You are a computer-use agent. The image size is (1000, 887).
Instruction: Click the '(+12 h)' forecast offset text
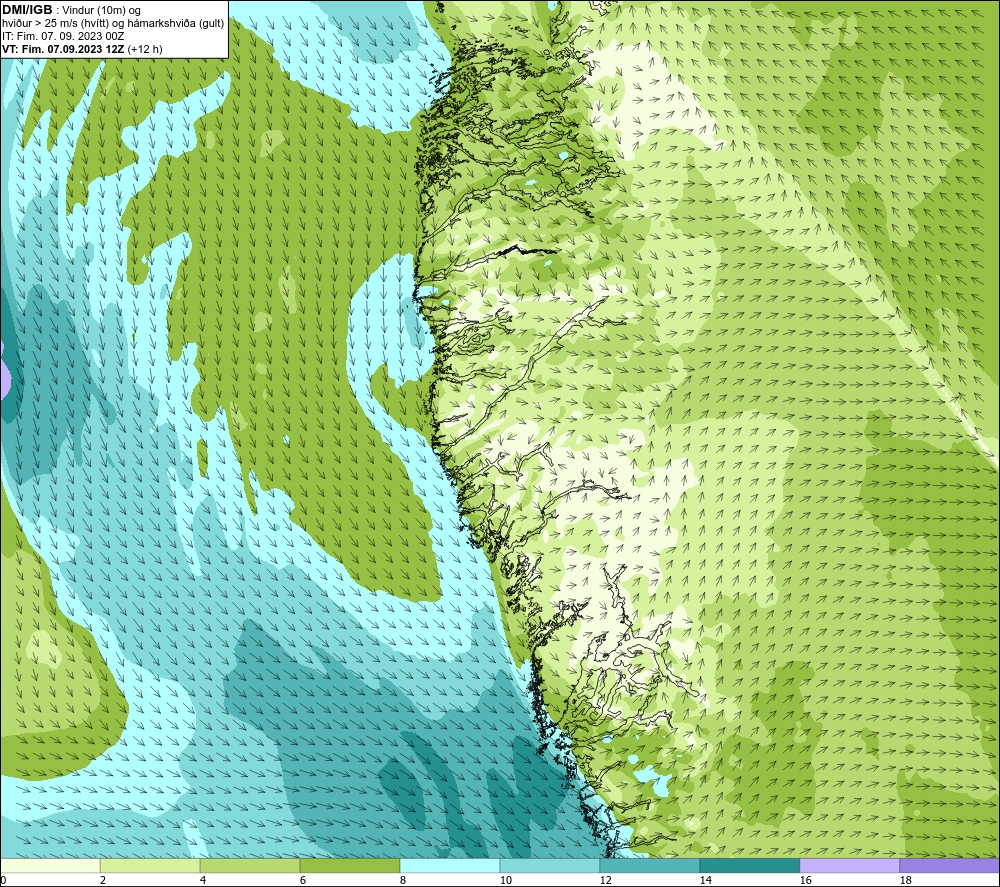pyautogui.click(x=145, y=49)
